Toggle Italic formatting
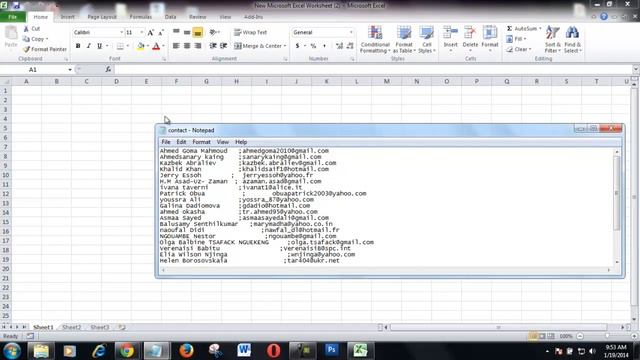Viewport: 640px width, 360px height. tap(88, 46)
